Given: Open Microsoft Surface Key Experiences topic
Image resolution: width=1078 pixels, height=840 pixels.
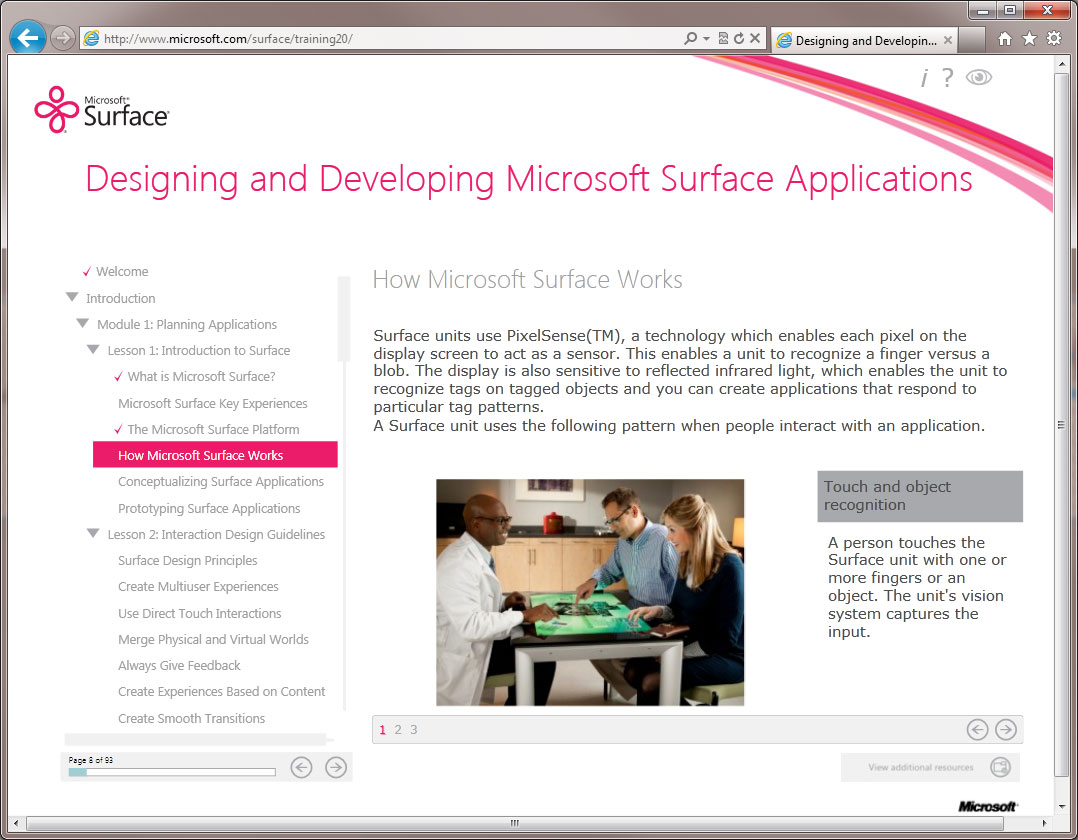Looking at the screenshot, I should [212, 404].
